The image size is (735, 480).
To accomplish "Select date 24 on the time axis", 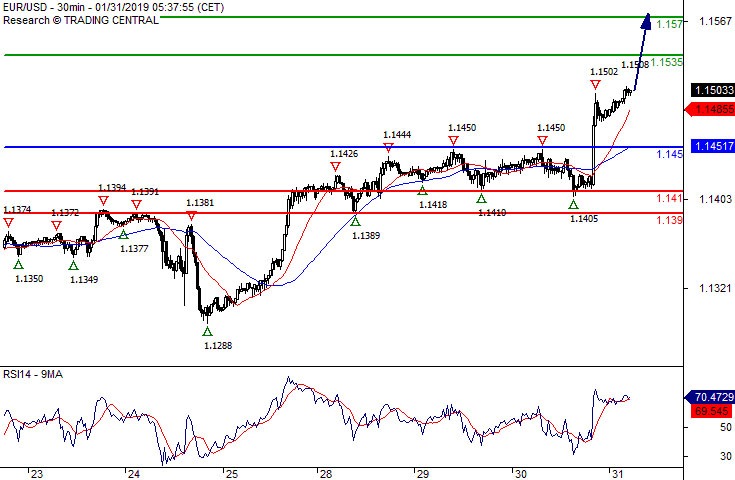I will (x=134, y=474).
